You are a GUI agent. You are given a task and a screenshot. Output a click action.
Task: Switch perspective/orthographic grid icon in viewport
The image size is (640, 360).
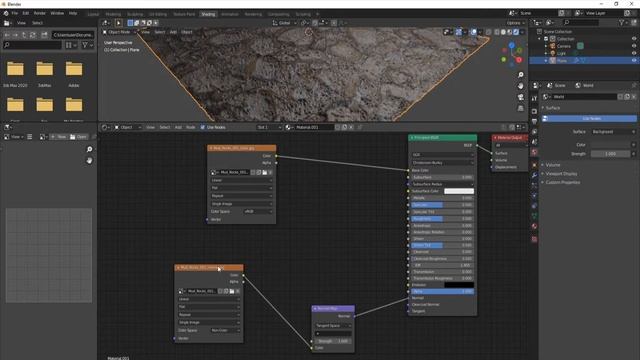(520, 108)
